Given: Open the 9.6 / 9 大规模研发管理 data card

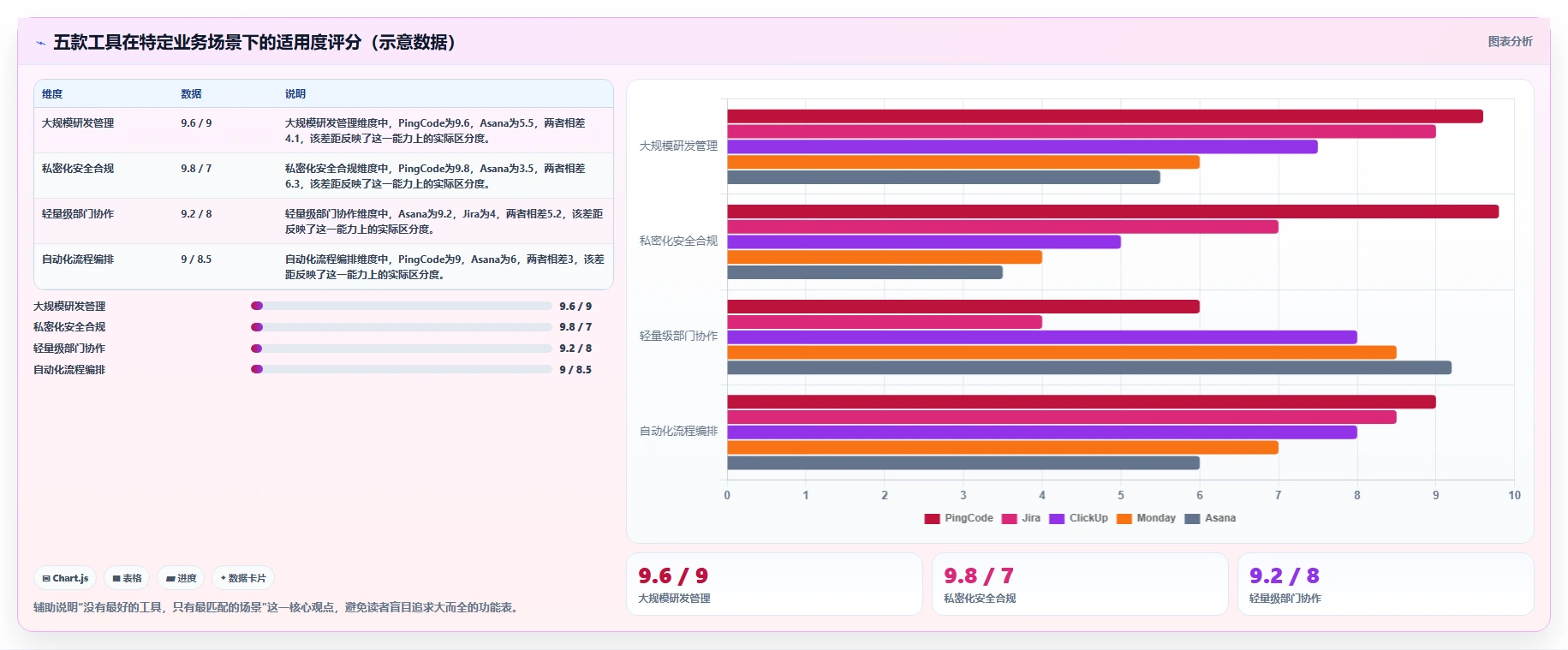Looking at the screenshot, I should (x=774, y=584).
